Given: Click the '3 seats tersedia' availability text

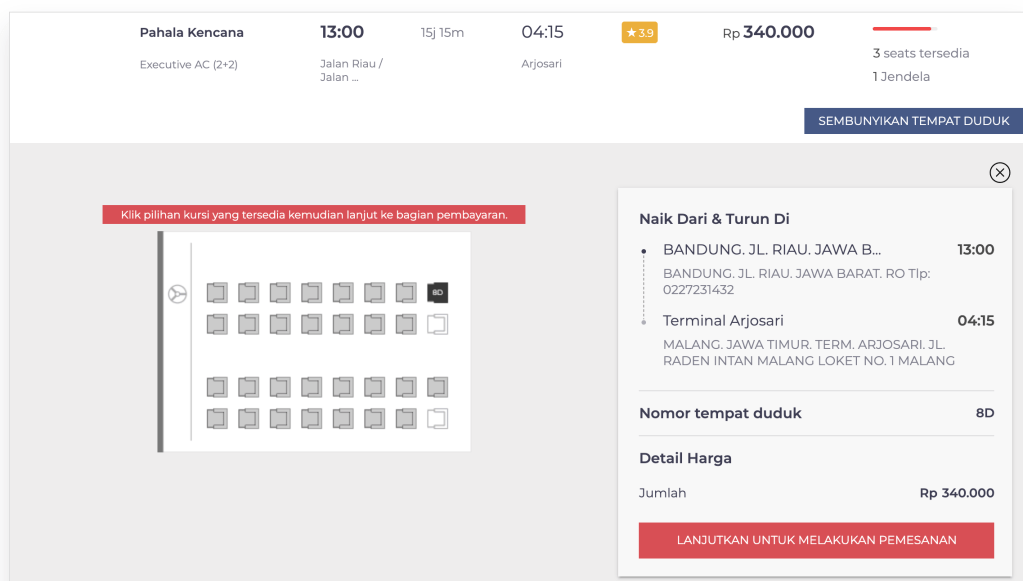Looking at the screenshot, I should coord(921,53).
